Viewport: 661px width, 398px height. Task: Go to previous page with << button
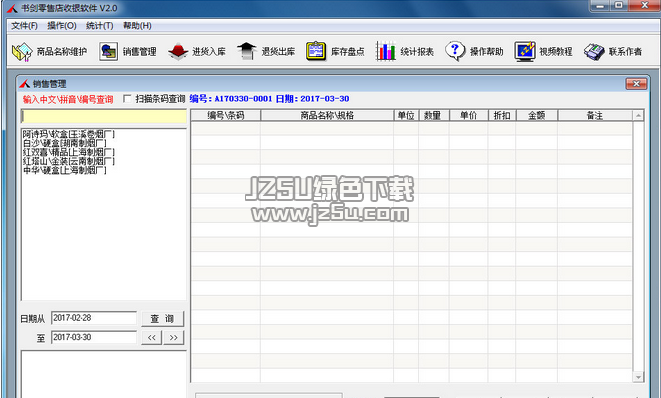point(152,337)
